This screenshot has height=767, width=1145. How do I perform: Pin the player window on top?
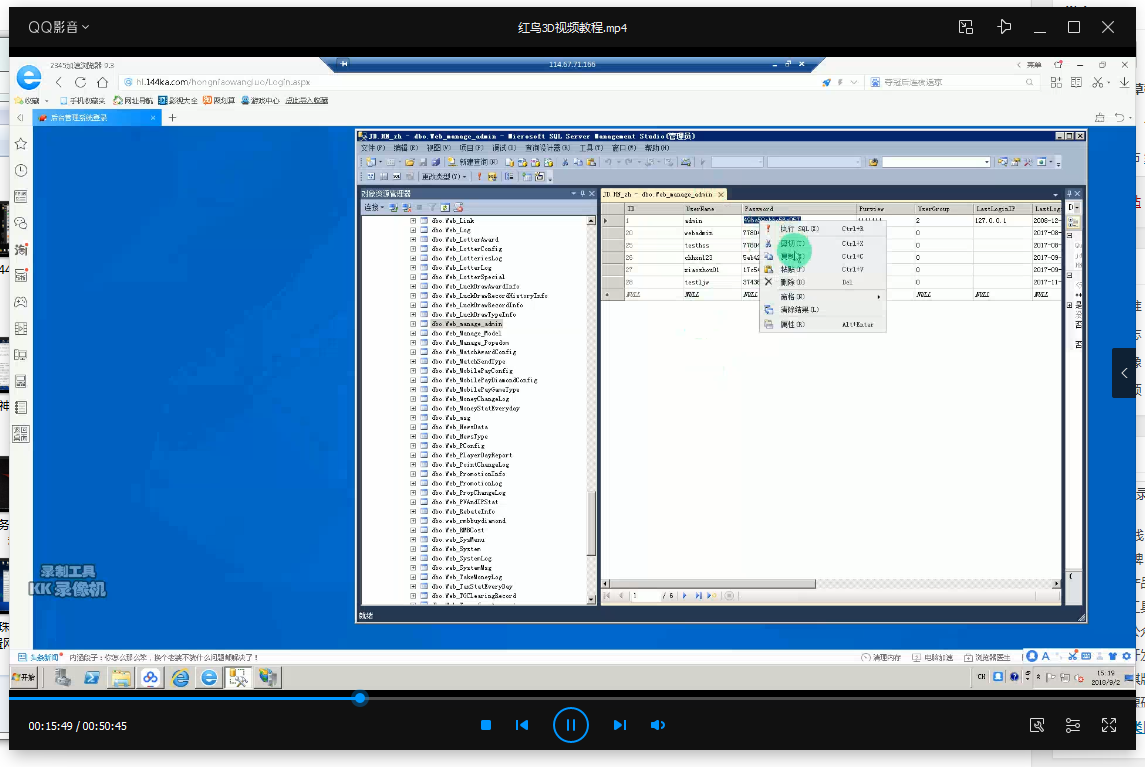[1004, 27]
